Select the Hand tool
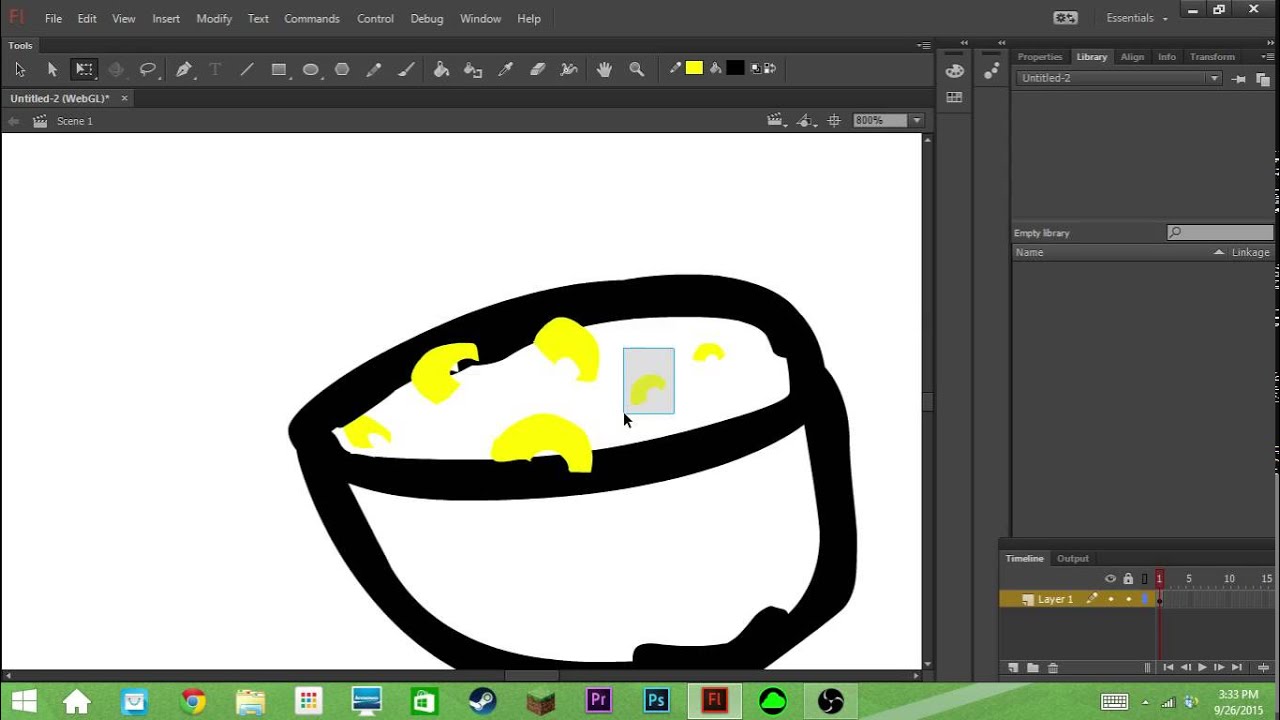This screenshot has width=1280, height=720. (x=604, y=68)
